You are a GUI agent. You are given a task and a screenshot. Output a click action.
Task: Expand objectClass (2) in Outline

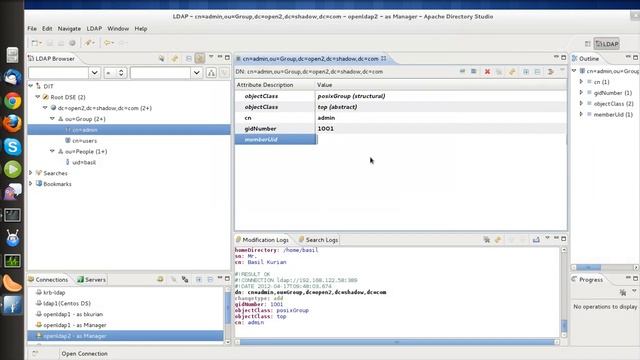[581, 103]
